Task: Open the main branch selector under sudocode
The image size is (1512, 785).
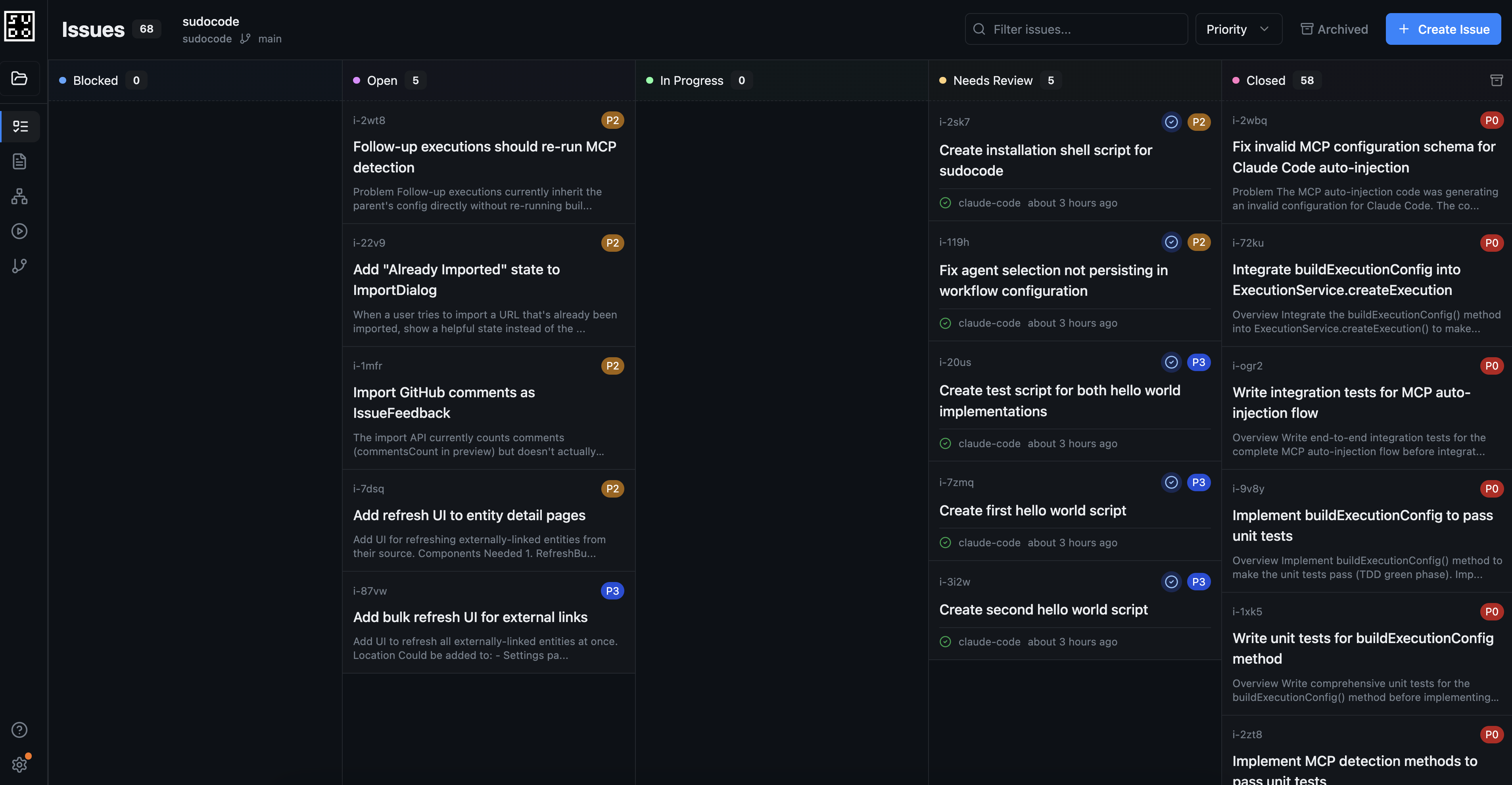Action: [x=262, y=39]
